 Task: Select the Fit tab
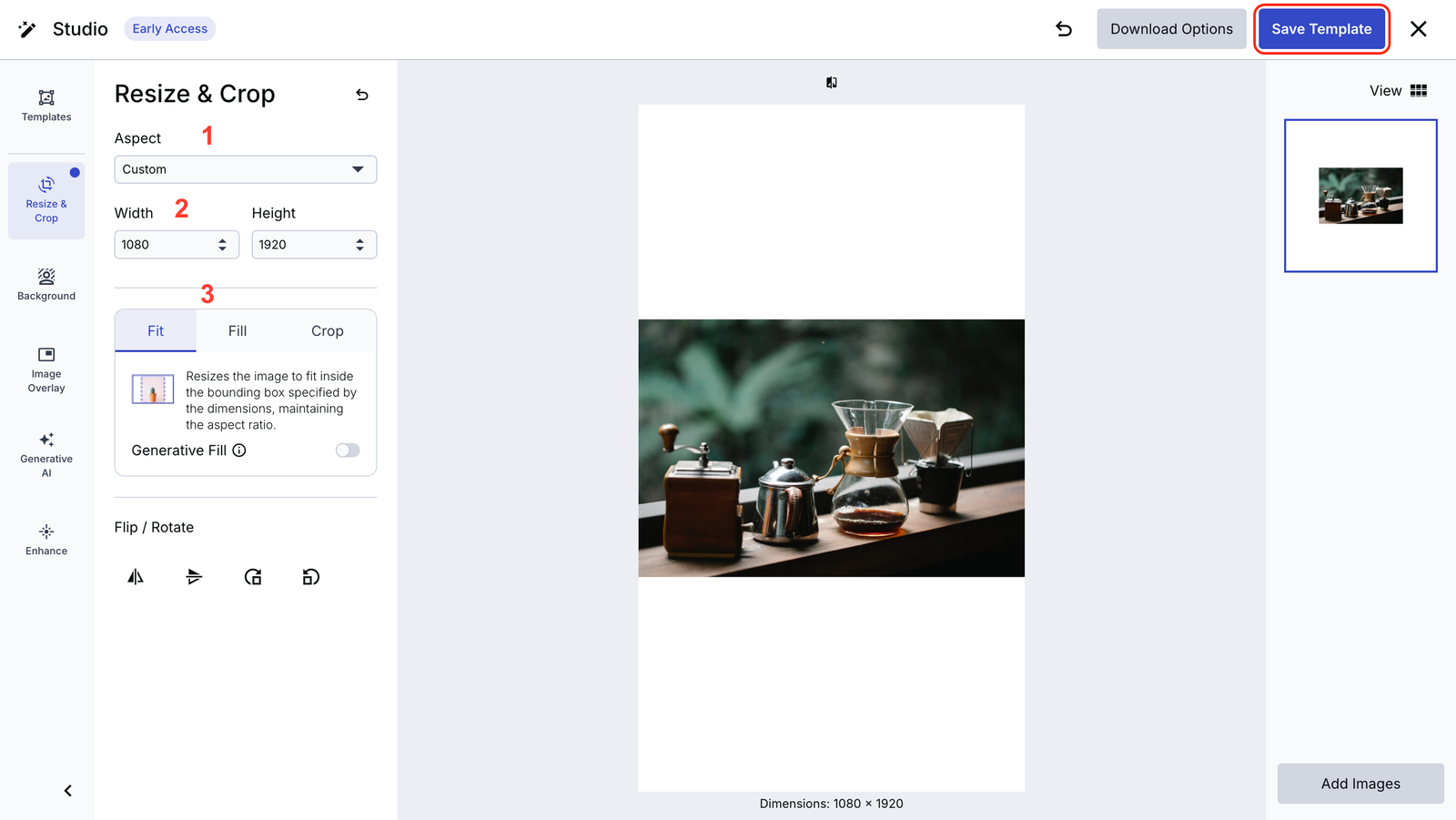tap(156, 331)
